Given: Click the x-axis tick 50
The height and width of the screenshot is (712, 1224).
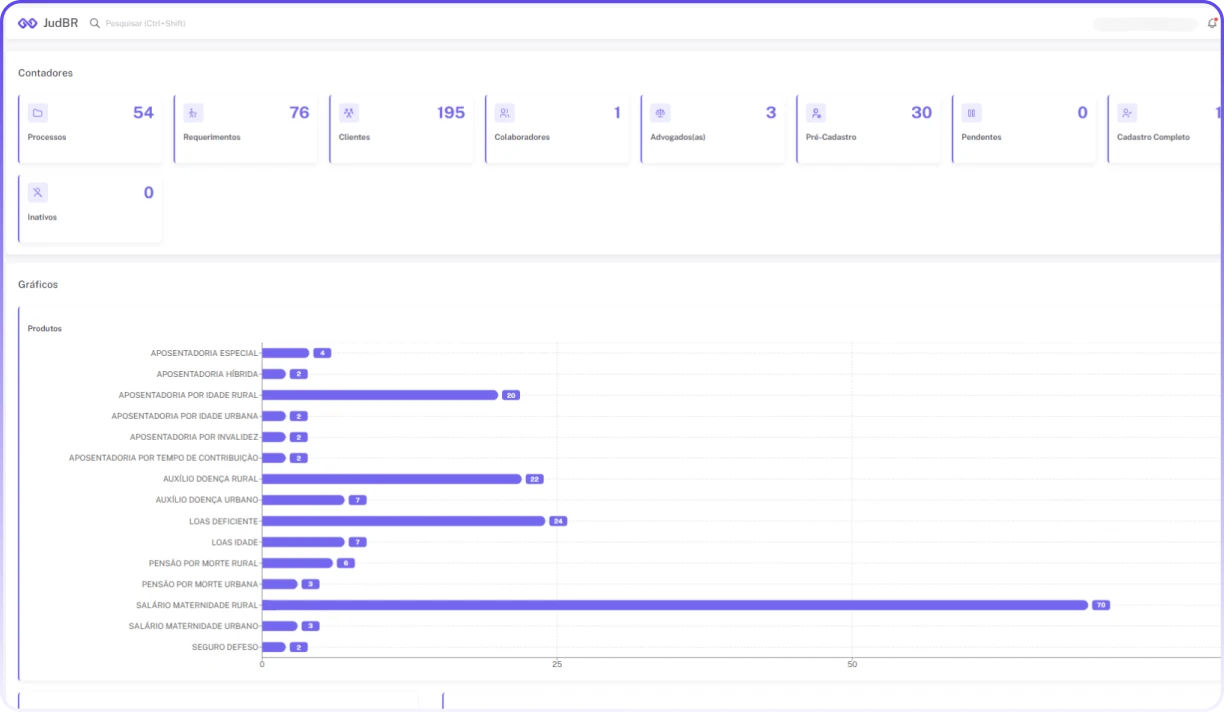Looking at the screenshot, I should pyautogui.click(x=852, y=664).
